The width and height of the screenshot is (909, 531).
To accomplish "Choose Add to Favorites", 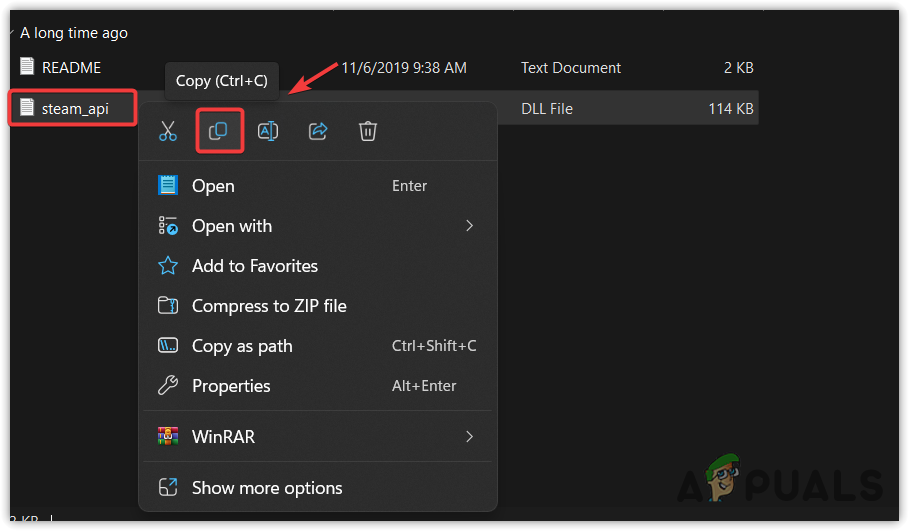I will (318, 266).
